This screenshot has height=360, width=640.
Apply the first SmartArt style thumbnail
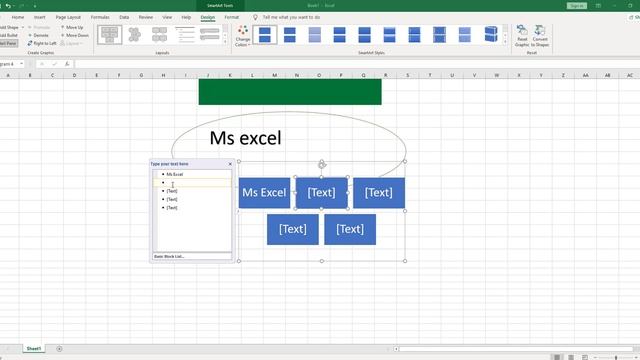click(264, 35)
